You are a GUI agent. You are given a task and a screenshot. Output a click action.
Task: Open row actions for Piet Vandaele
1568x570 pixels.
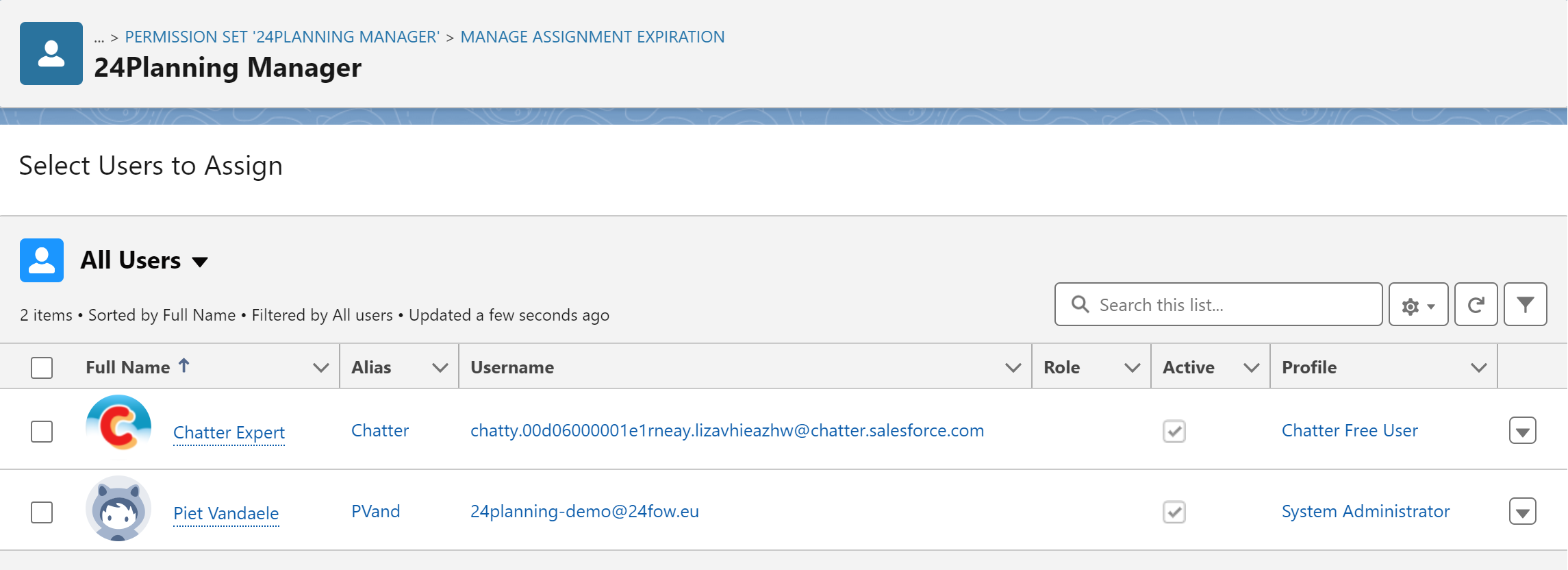click(1522, 512)
